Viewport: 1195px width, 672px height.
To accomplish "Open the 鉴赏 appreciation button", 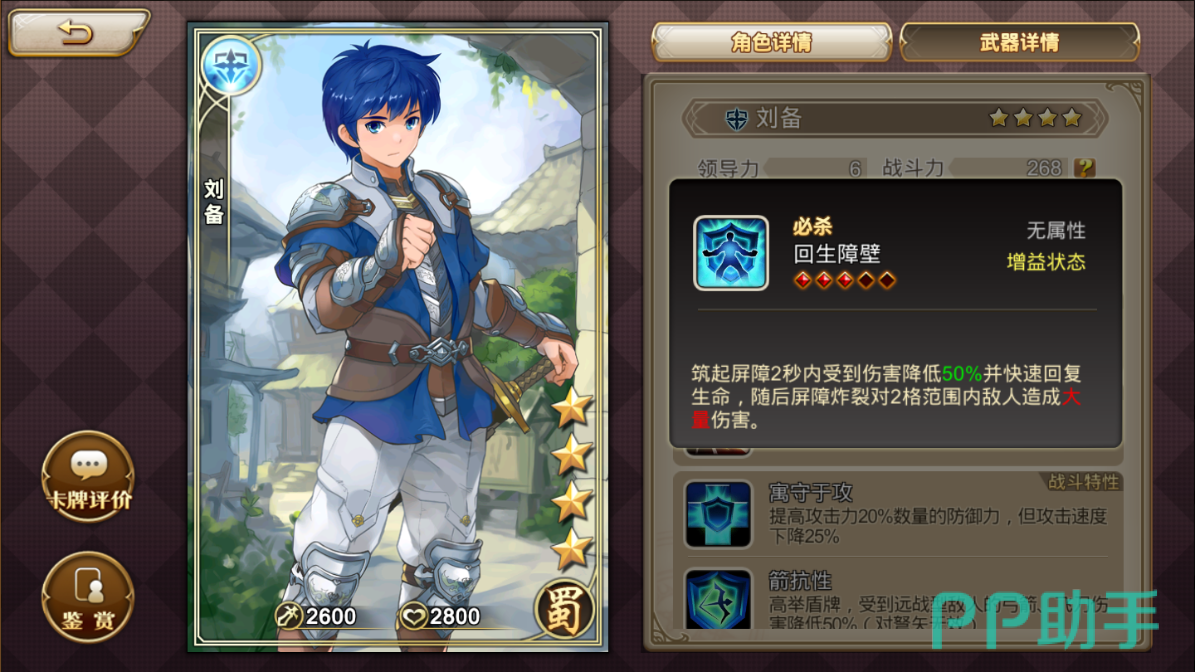I will point(88,597).
